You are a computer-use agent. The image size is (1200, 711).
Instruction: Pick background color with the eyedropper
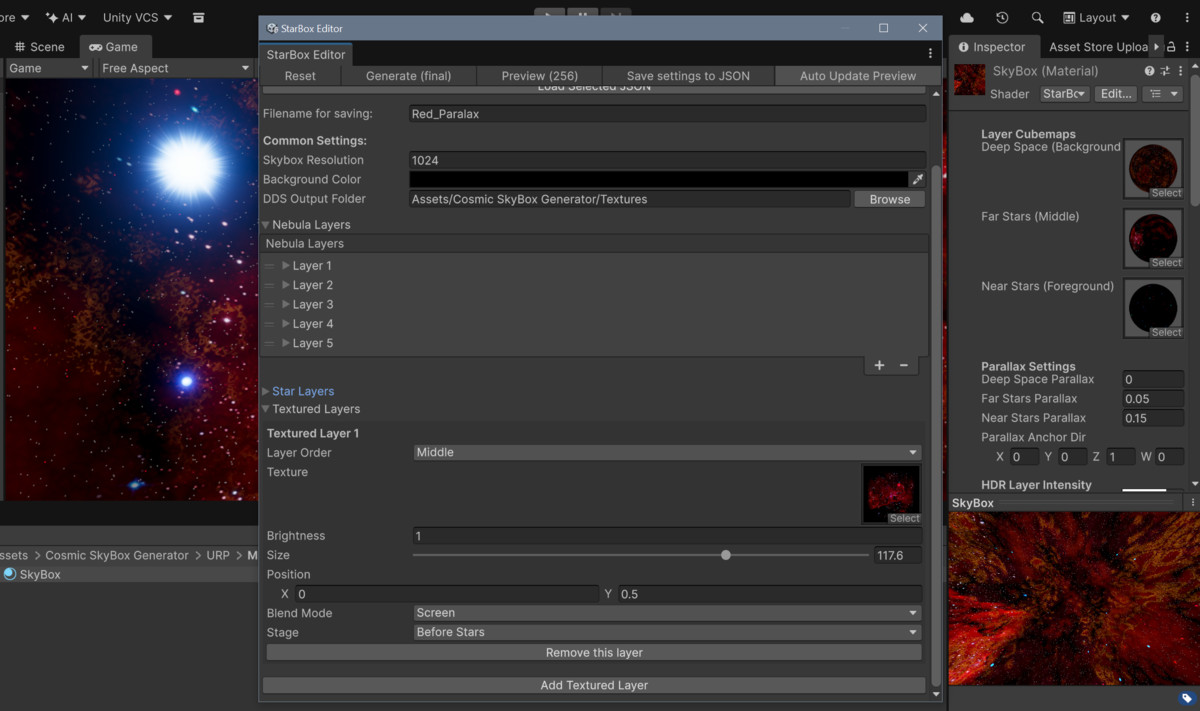[x=917, y=180]
